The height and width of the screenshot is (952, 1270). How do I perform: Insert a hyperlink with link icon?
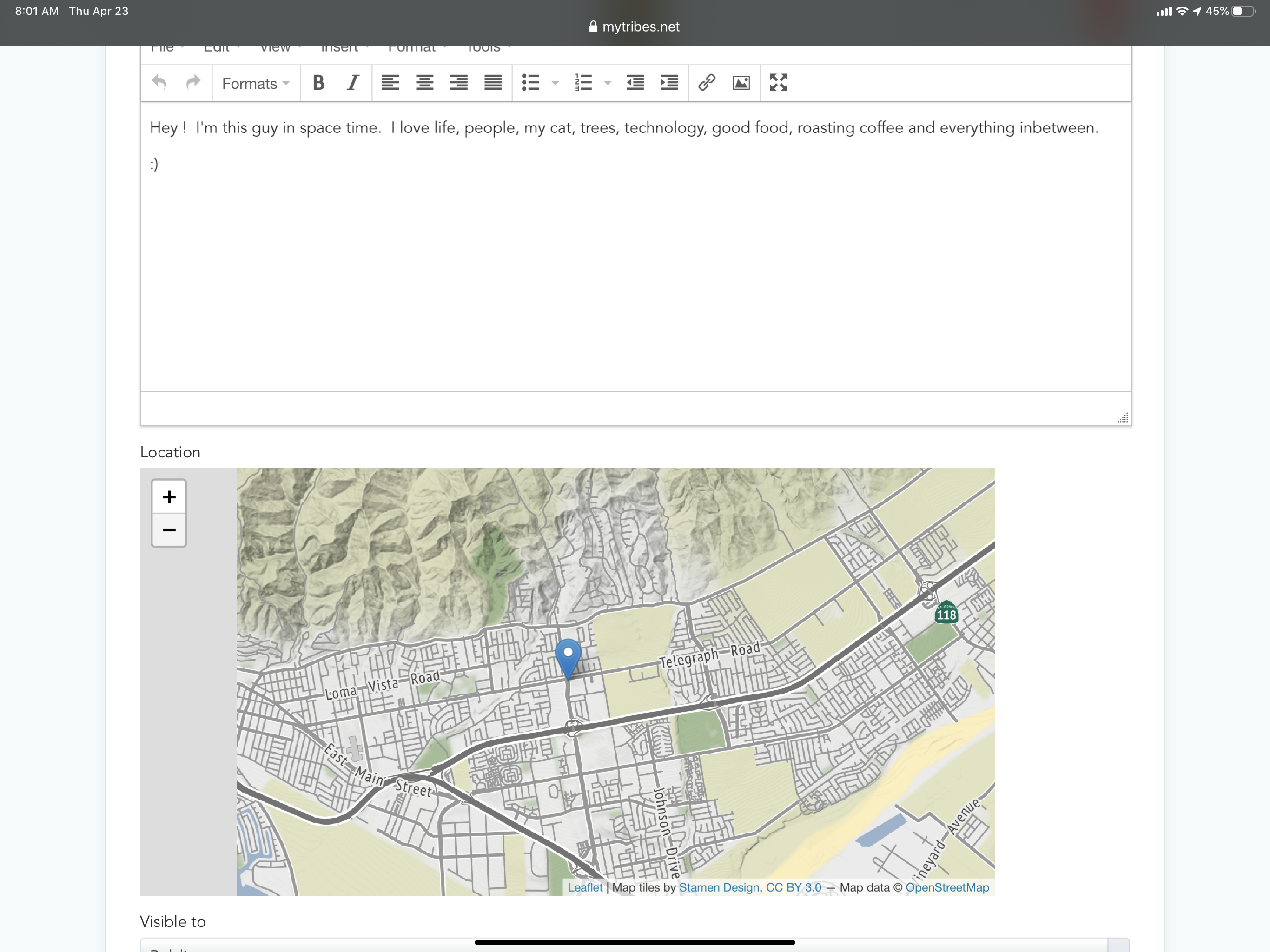pyautogui.click(x=707, y=83)
